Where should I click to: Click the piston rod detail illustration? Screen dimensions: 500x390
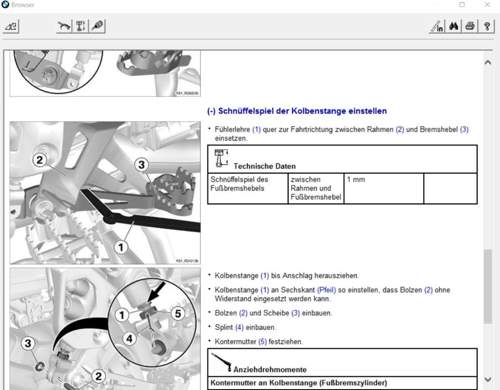pyautogui.click(x=105, y=328)
